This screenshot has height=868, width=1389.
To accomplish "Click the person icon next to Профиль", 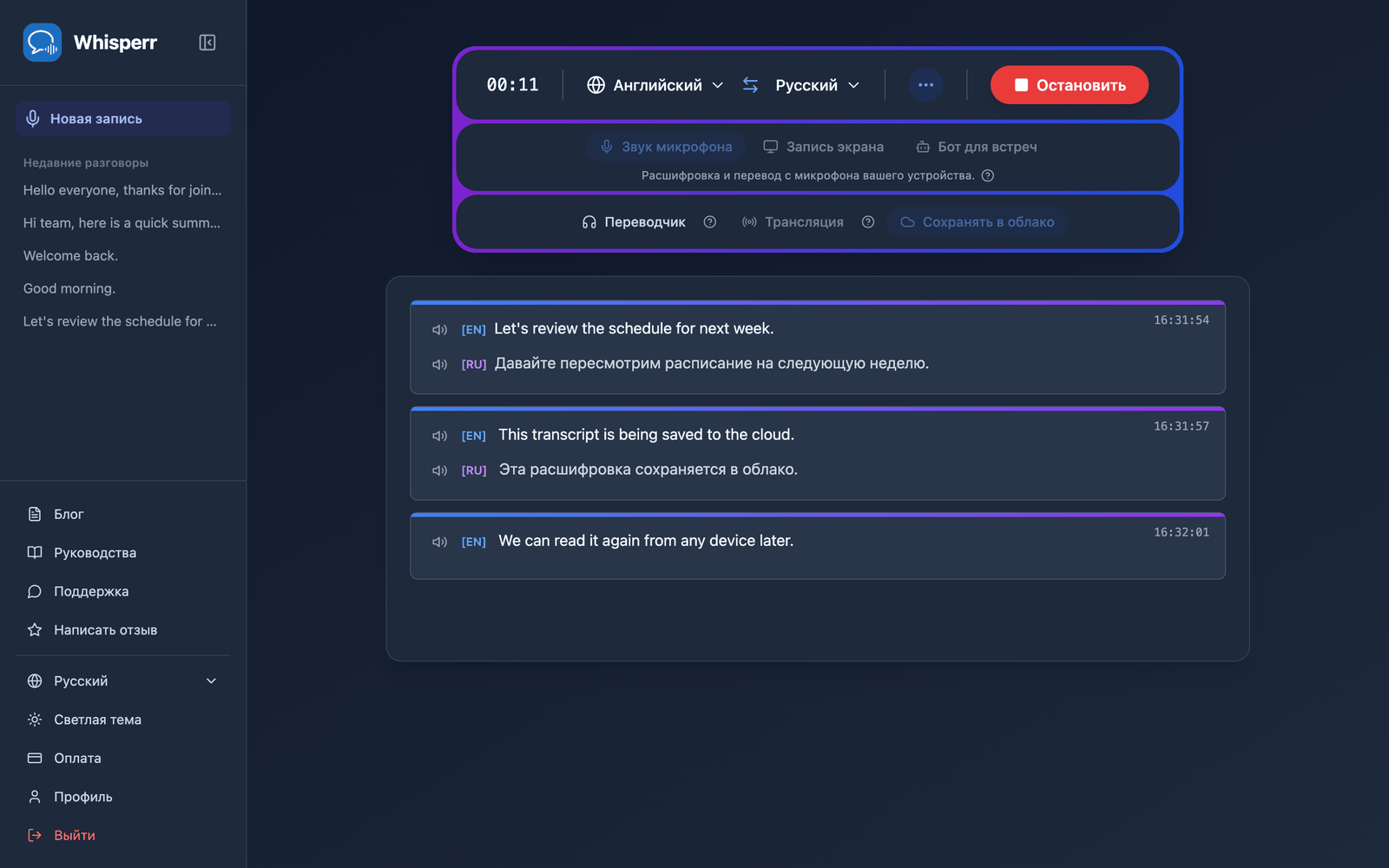I will click(x=35, y=797).
